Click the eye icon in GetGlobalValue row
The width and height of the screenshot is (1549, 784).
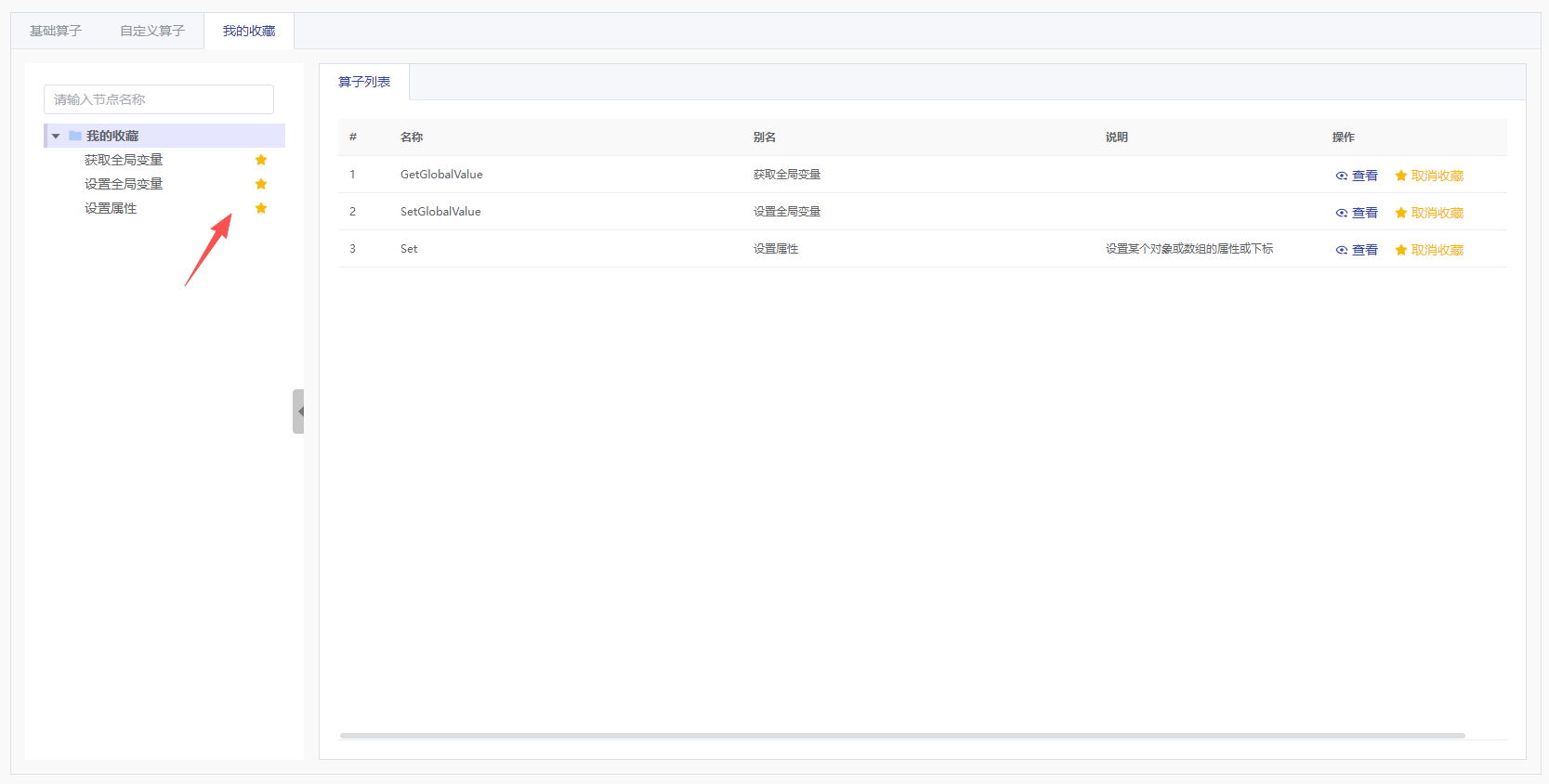[x=1341, y=176]
